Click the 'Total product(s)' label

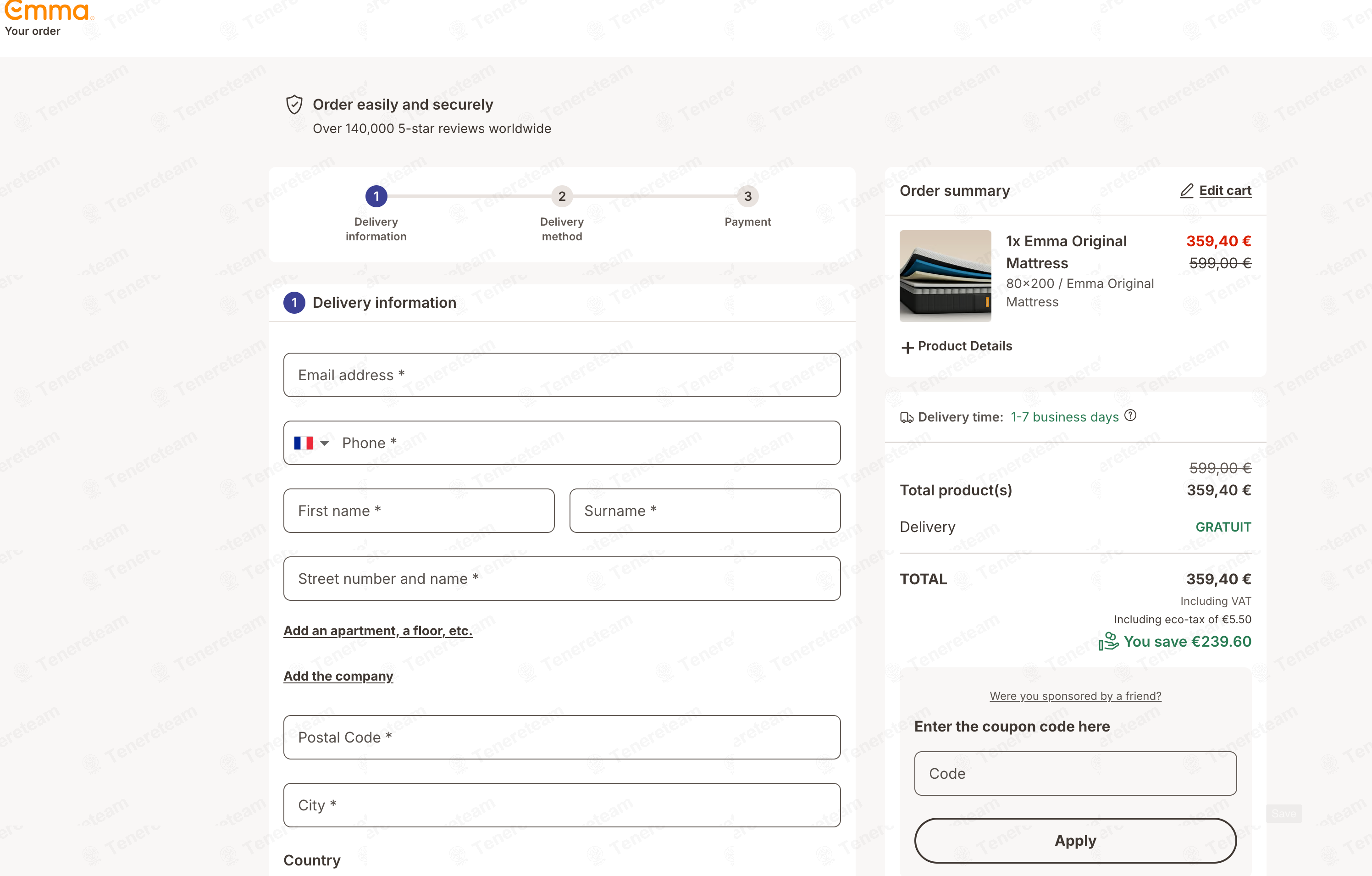[x=956, y=490]
